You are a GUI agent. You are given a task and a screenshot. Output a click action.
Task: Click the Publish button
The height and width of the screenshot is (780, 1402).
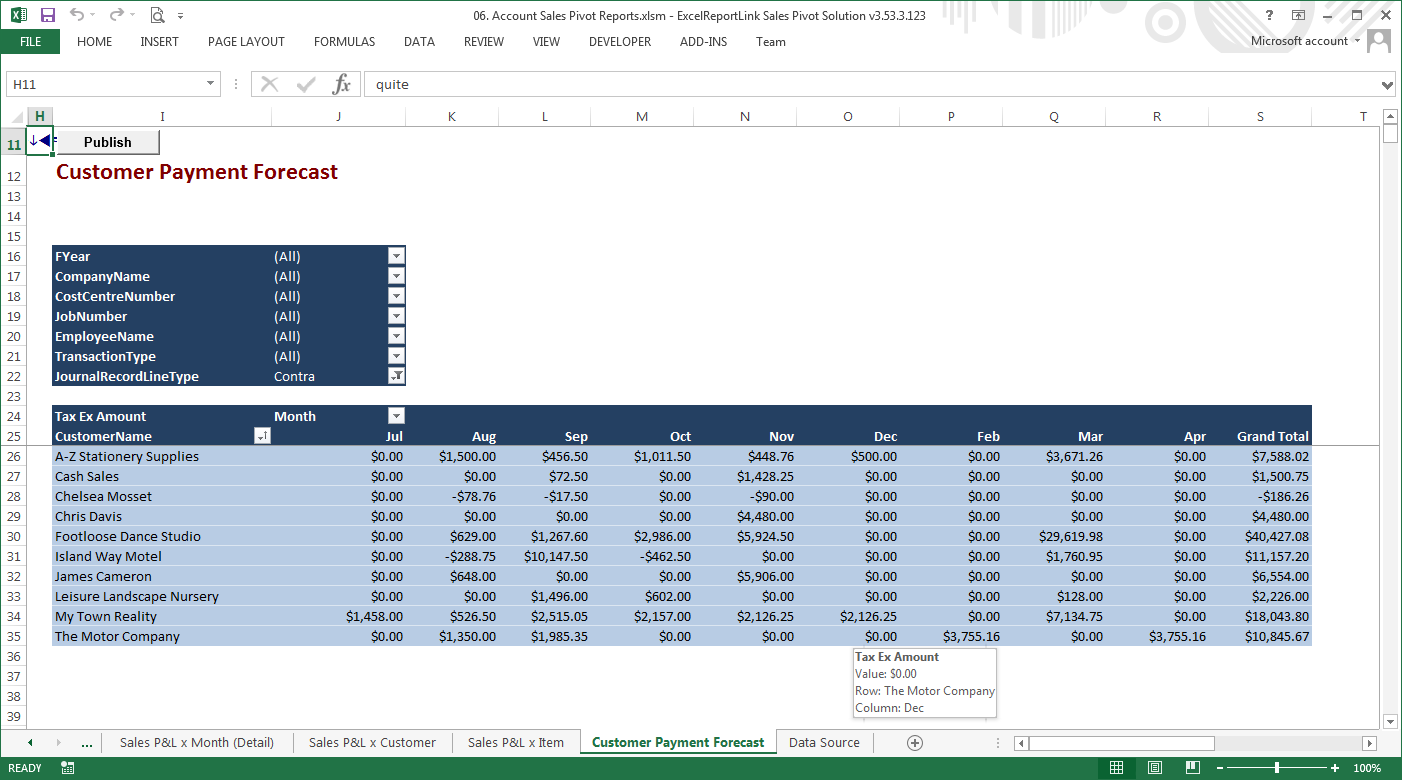click(x=107, y=142)
